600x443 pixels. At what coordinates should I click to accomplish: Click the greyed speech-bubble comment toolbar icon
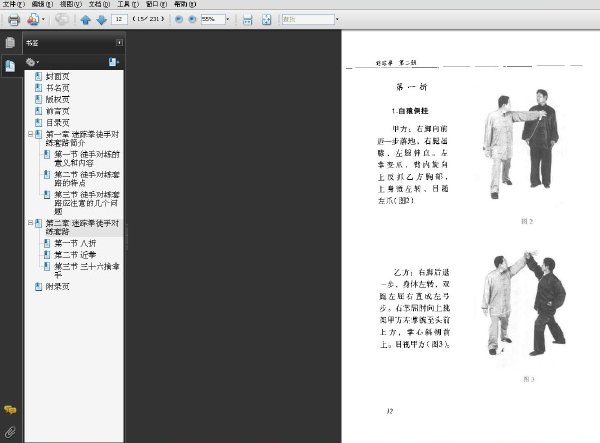(x=62, y=19)
